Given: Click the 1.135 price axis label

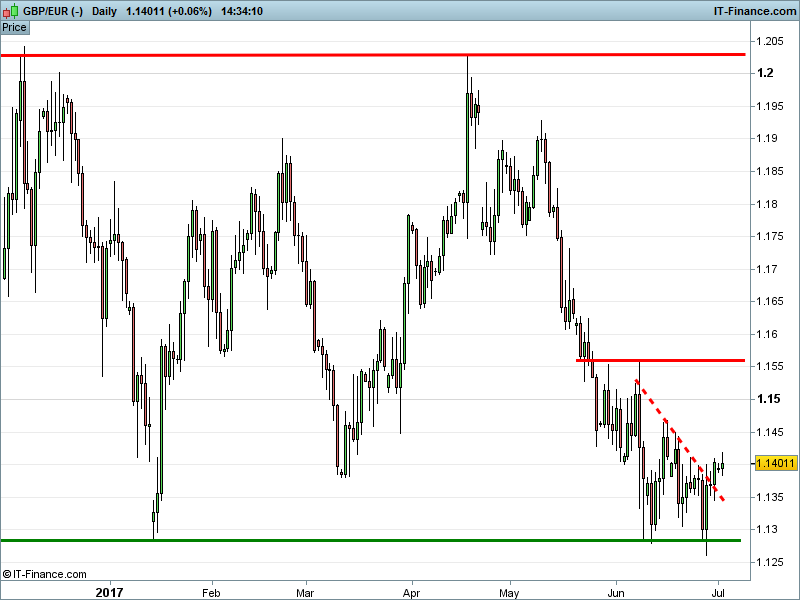Looking at the screenshot, I should (769, 497).
